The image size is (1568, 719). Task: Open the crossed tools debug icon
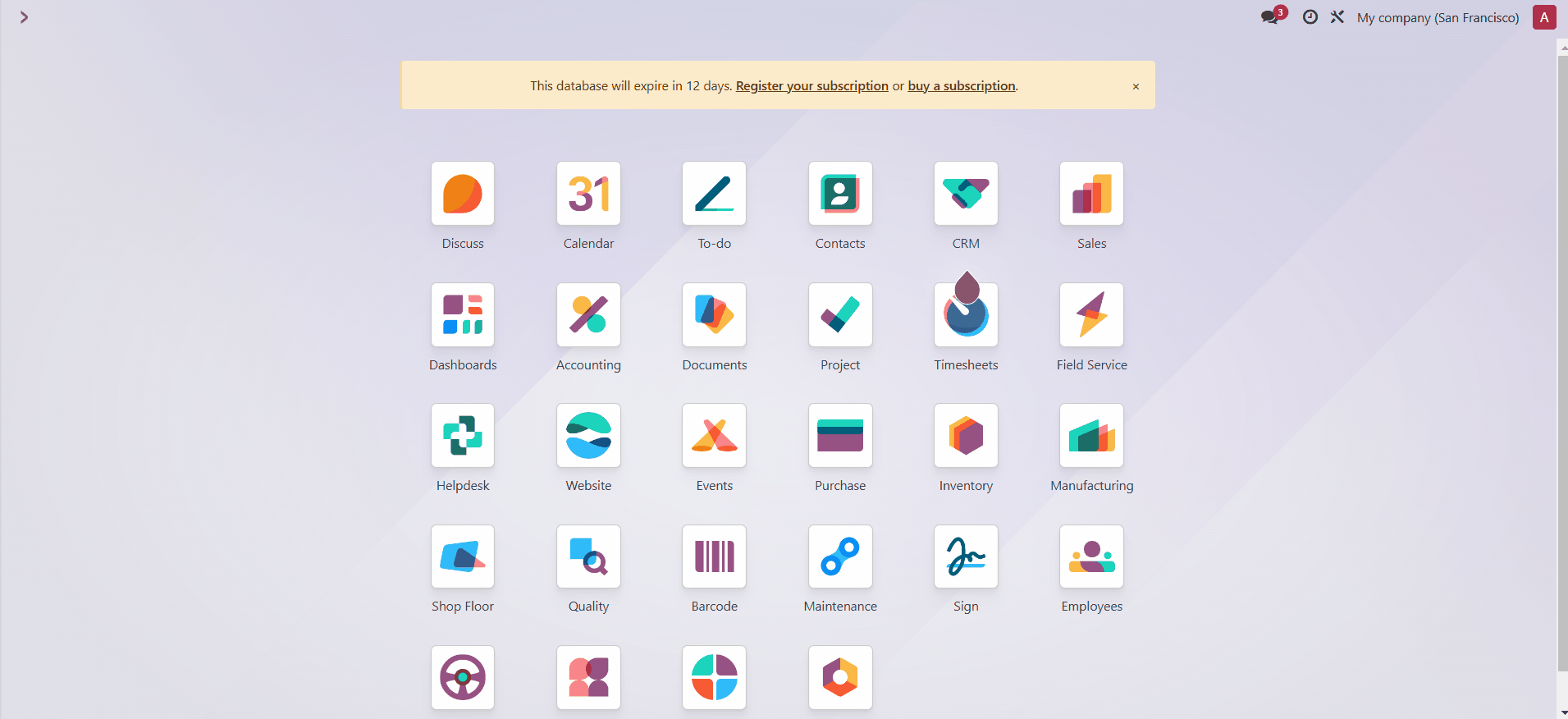[x=1337, y=16]
